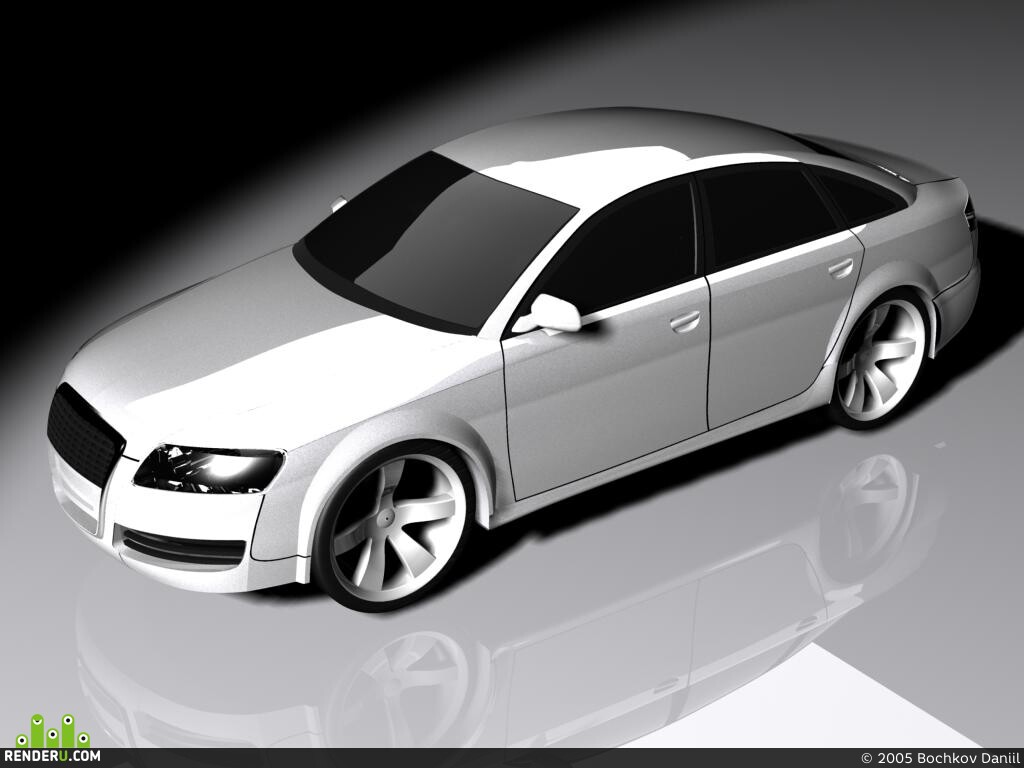
Task: Click the small rear quarter window
Action: (861, 196)
